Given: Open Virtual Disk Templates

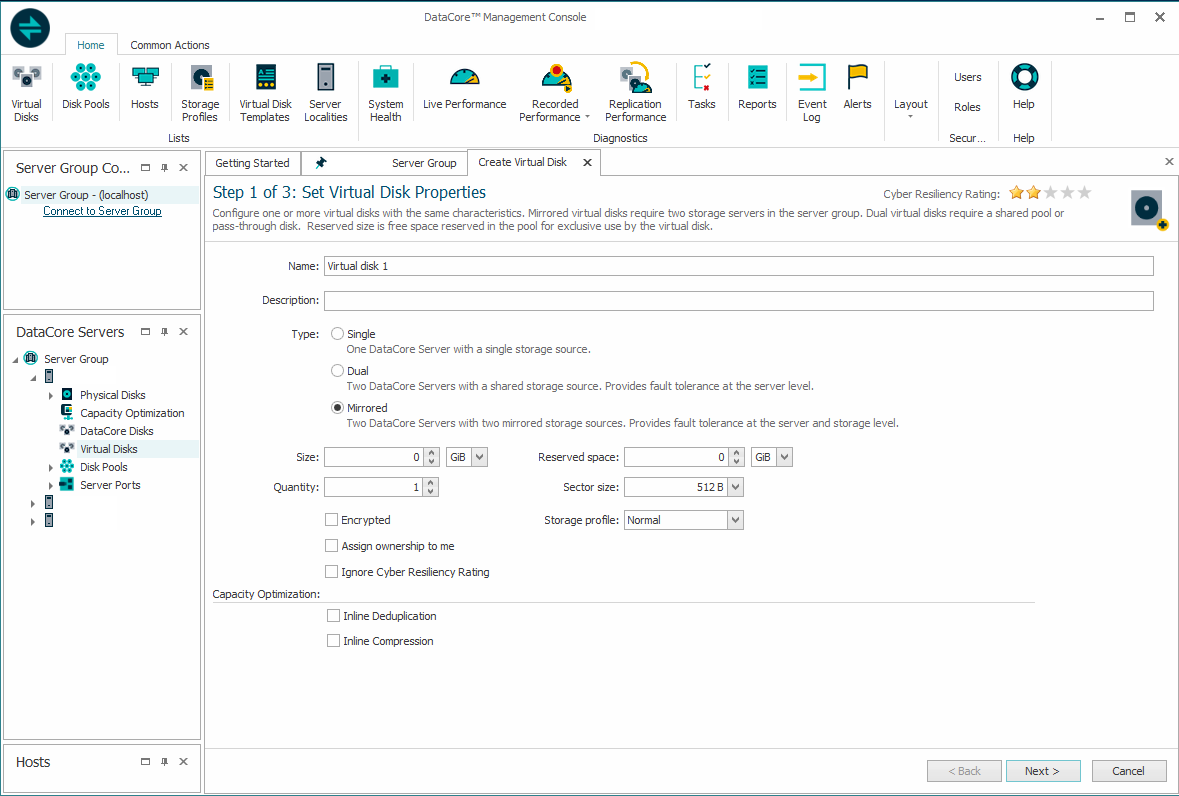Looking at the screenshot, I should point(265,93).
